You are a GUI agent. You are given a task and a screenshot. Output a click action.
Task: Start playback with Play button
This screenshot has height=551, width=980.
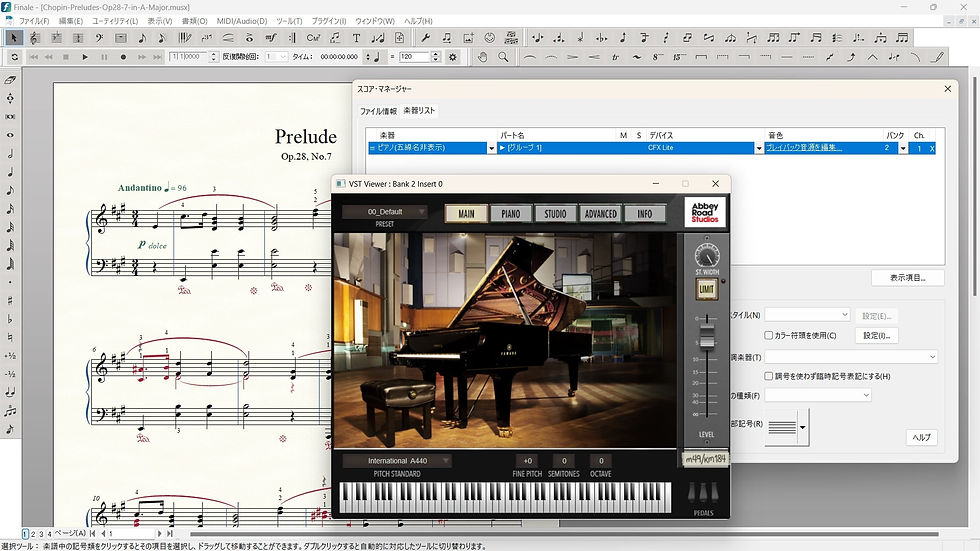pos(85,57)
